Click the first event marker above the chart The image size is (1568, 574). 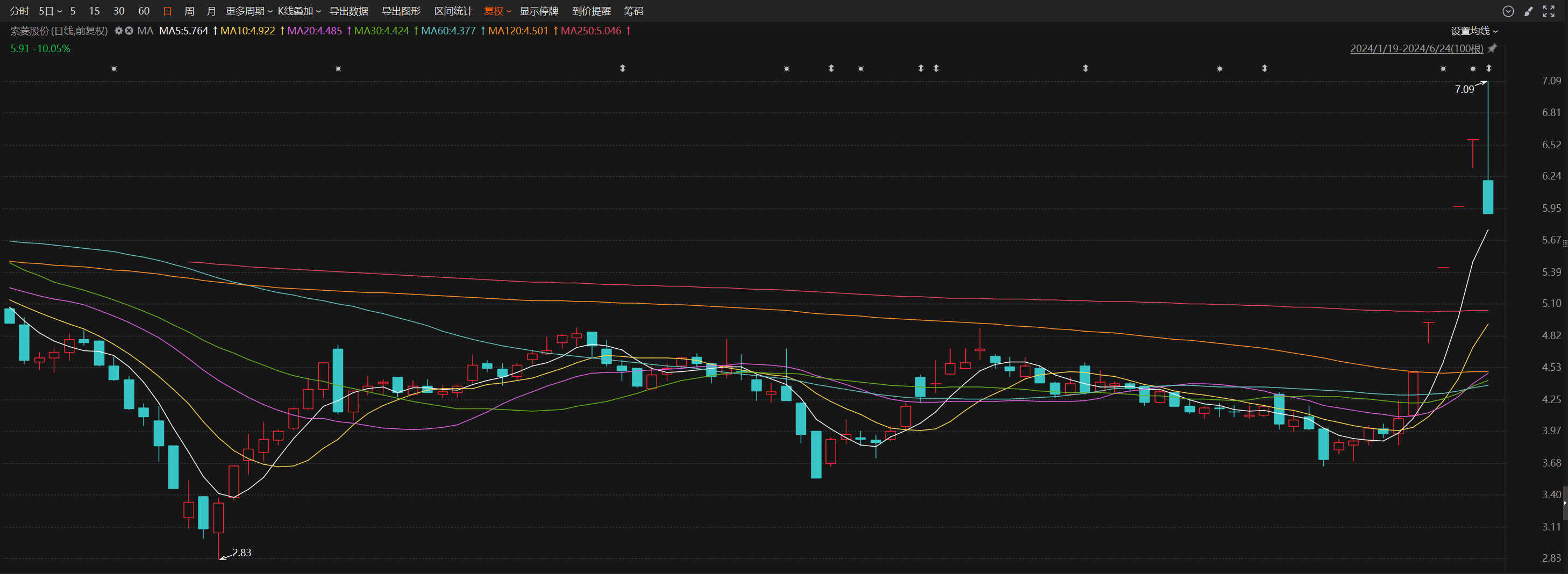coord(114,69)
